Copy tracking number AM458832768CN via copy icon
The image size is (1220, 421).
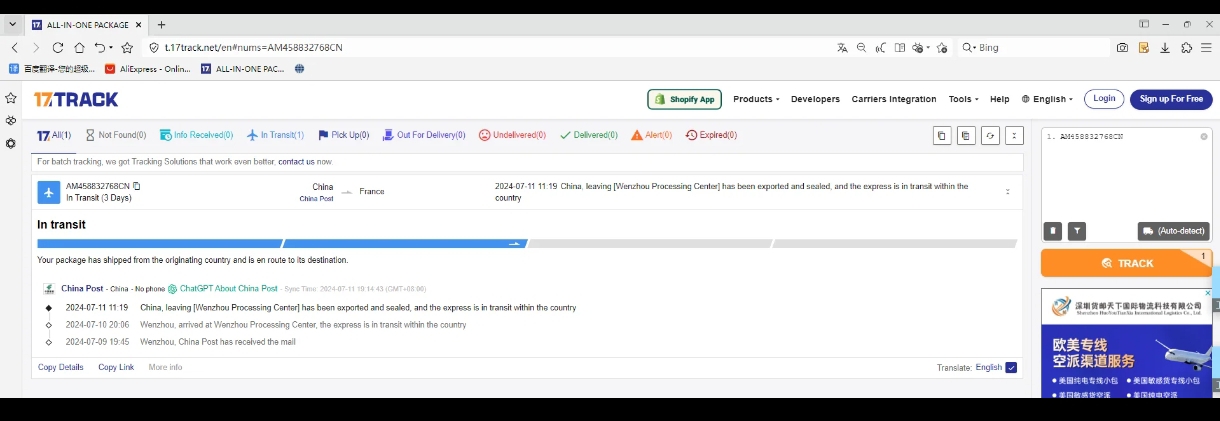(137, 186)
